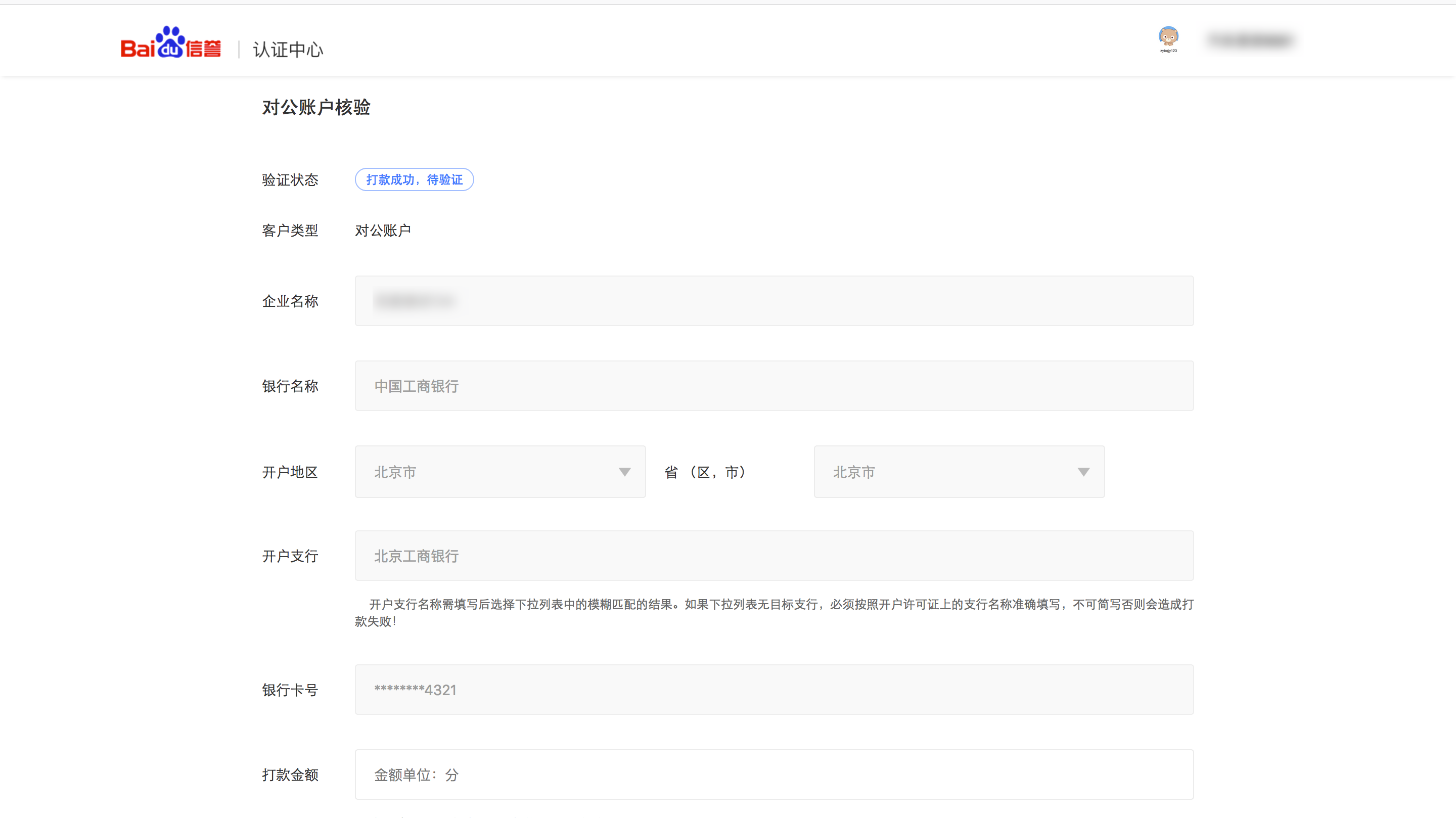Expand the 省（区，市）北京市 dropdown
Viewport: 1456px width, 818px height.
click(1083, 472)
